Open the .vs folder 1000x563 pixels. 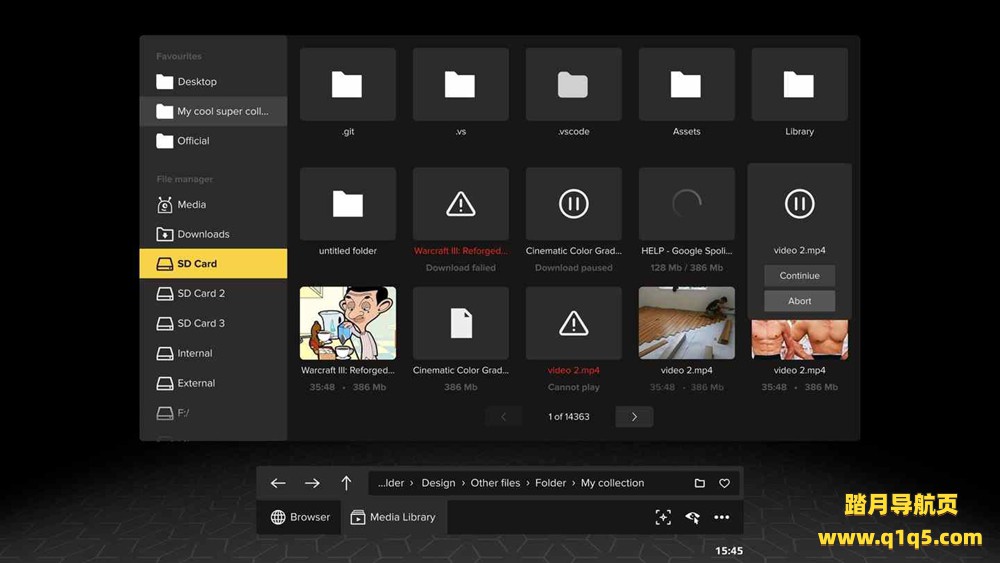pyautogui.click(x=460, y=84)
